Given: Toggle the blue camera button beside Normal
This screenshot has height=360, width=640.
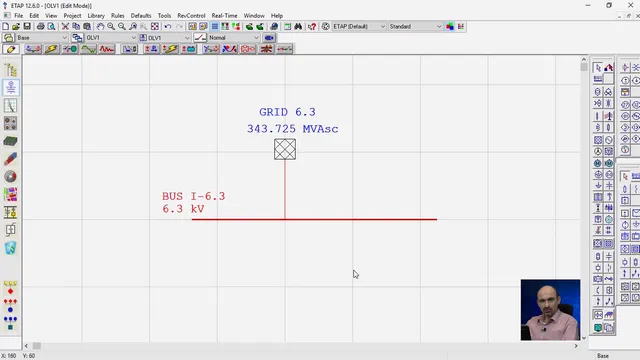Looking at the screenshot, I should (269, 38).
